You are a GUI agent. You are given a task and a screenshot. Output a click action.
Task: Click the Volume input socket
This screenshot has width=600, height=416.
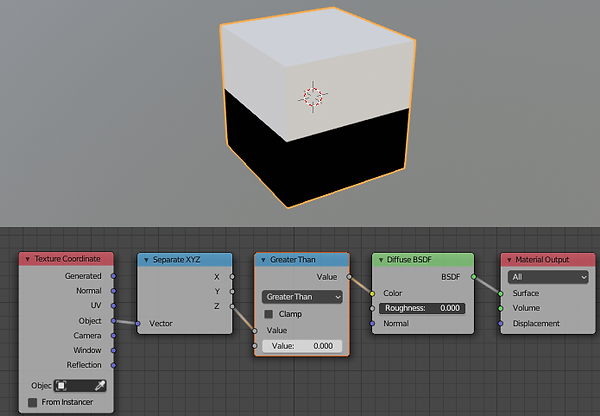pyautogui.click(x=501, y=308)
